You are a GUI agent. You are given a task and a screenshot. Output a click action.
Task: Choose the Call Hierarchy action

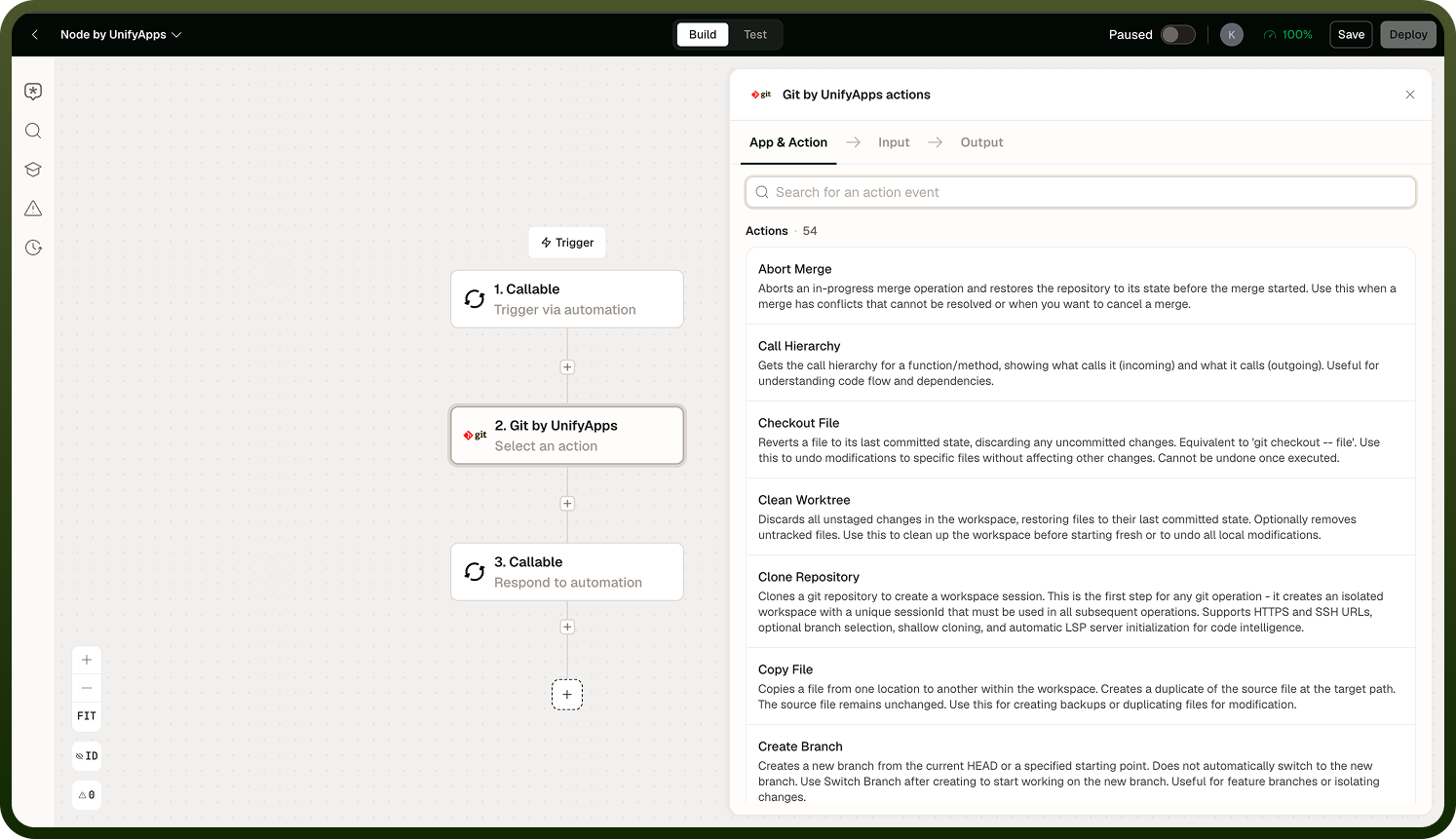1080,362
